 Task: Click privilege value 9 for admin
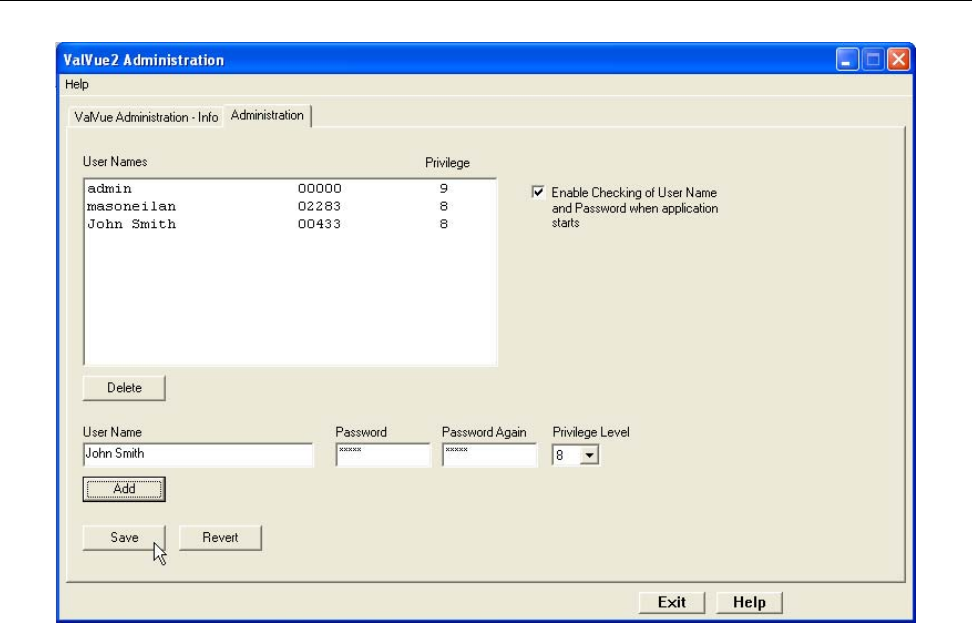coord(444,188)
